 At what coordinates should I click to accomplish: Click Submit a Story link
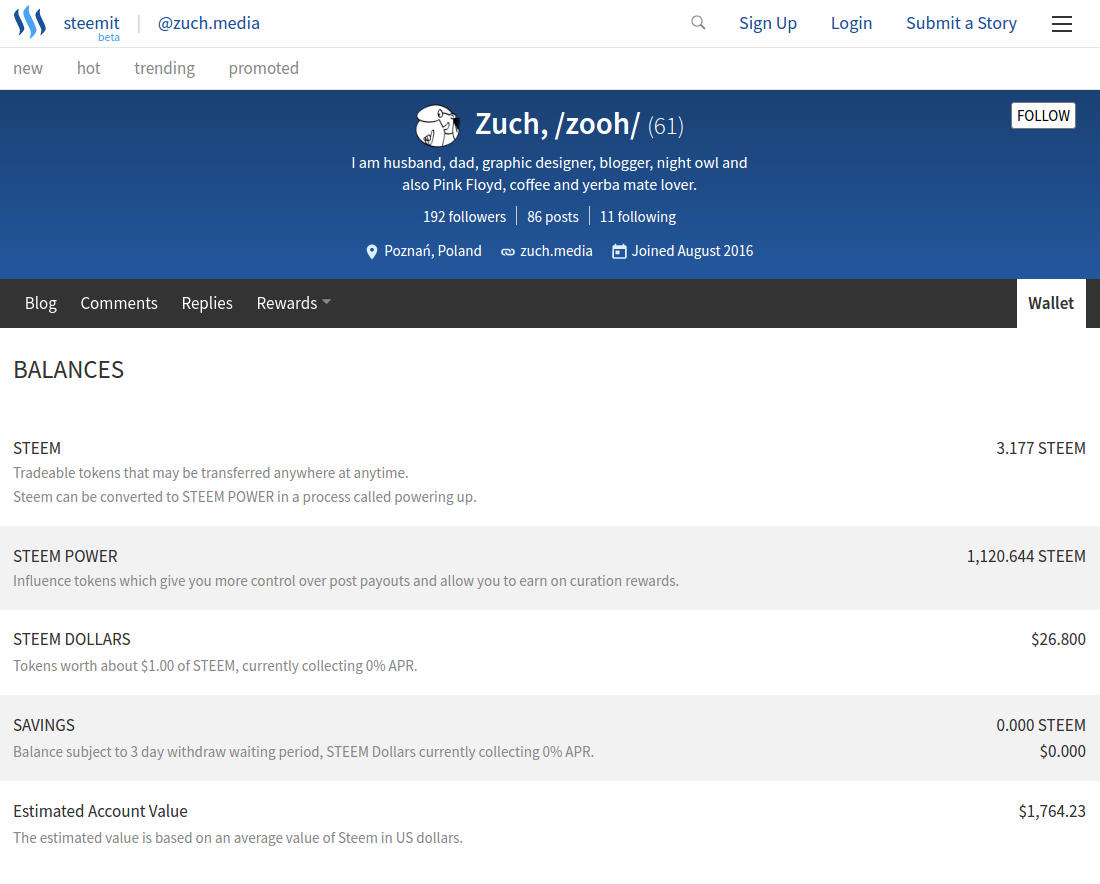(x=961, y=23)
